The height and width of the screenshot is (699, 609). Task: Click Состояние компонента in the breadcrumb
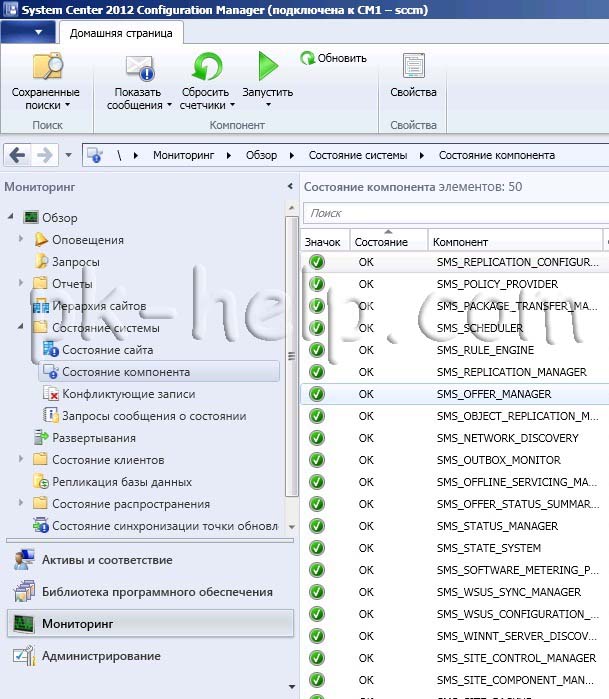point(497,156)
